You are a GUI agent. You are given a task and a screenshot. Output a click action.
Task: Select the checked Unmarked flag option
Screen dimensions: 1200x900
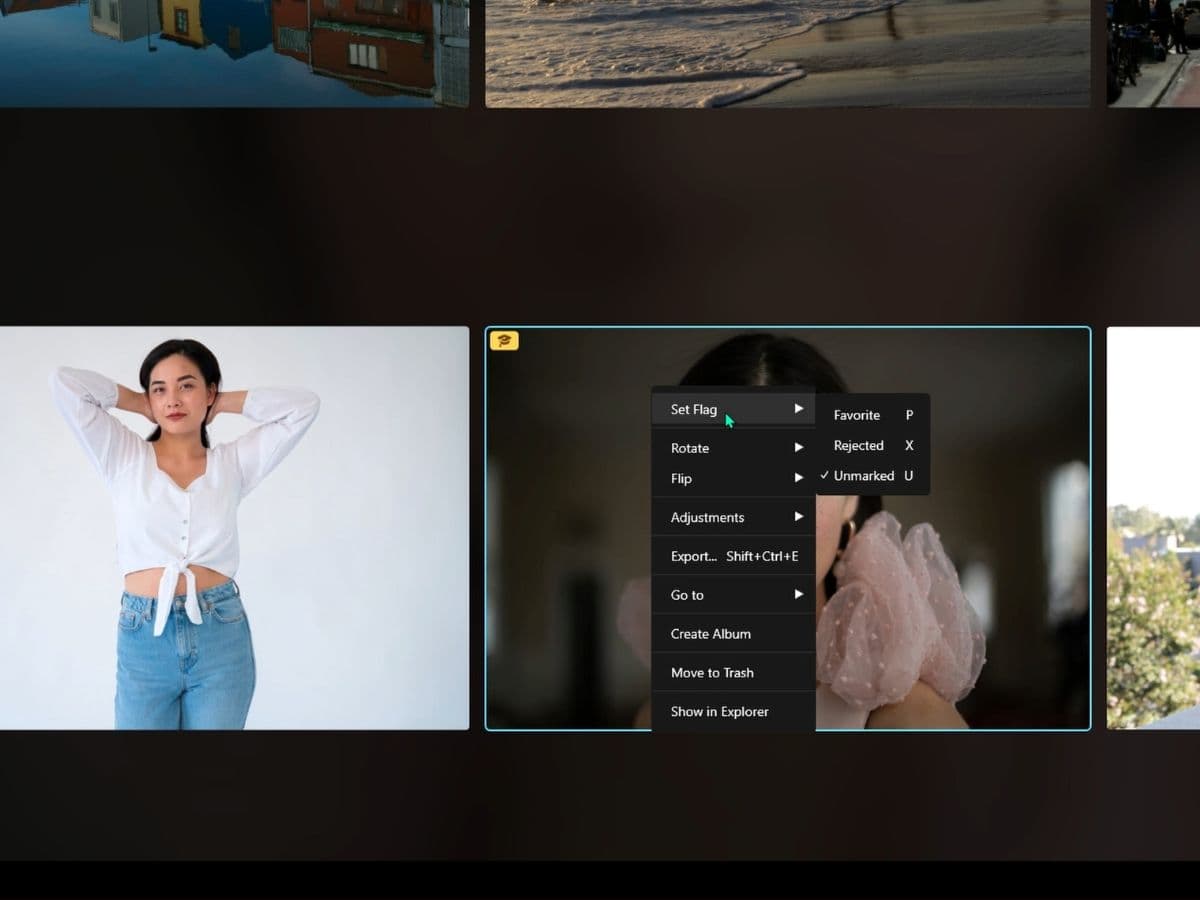point(872,476)
